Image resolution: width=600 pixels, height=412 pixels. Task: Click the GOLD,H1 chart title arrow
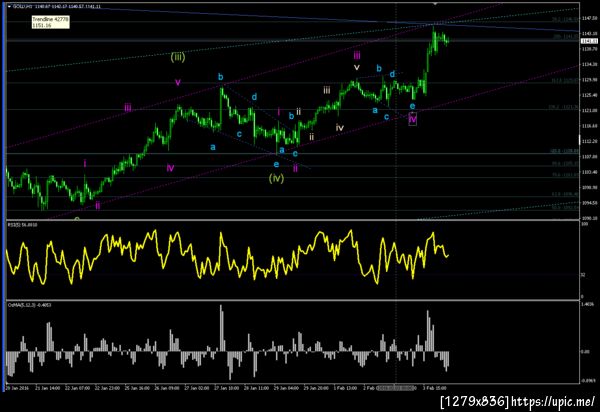pyautogui.click(x=10, y=7)
